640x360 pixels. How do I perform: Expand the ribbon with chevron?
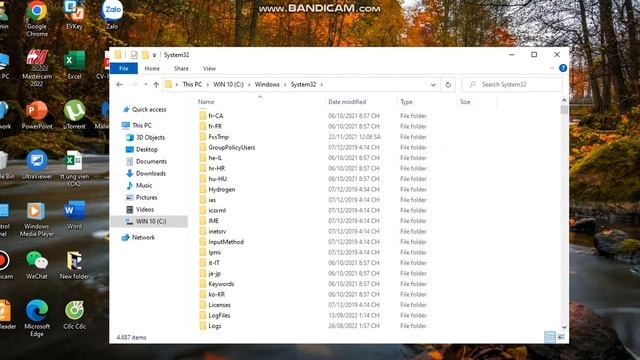click(552, 68)
